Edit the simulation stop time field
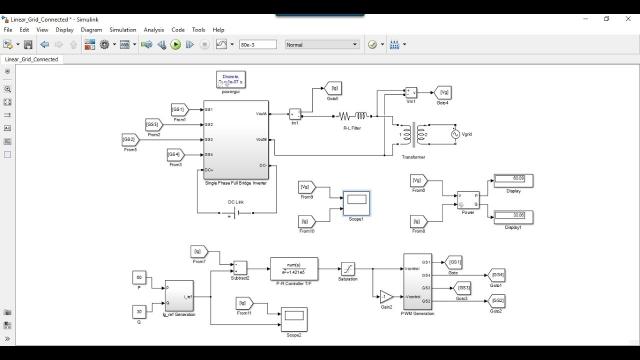Viewport: 640px width, 360px height. [258, 44]
